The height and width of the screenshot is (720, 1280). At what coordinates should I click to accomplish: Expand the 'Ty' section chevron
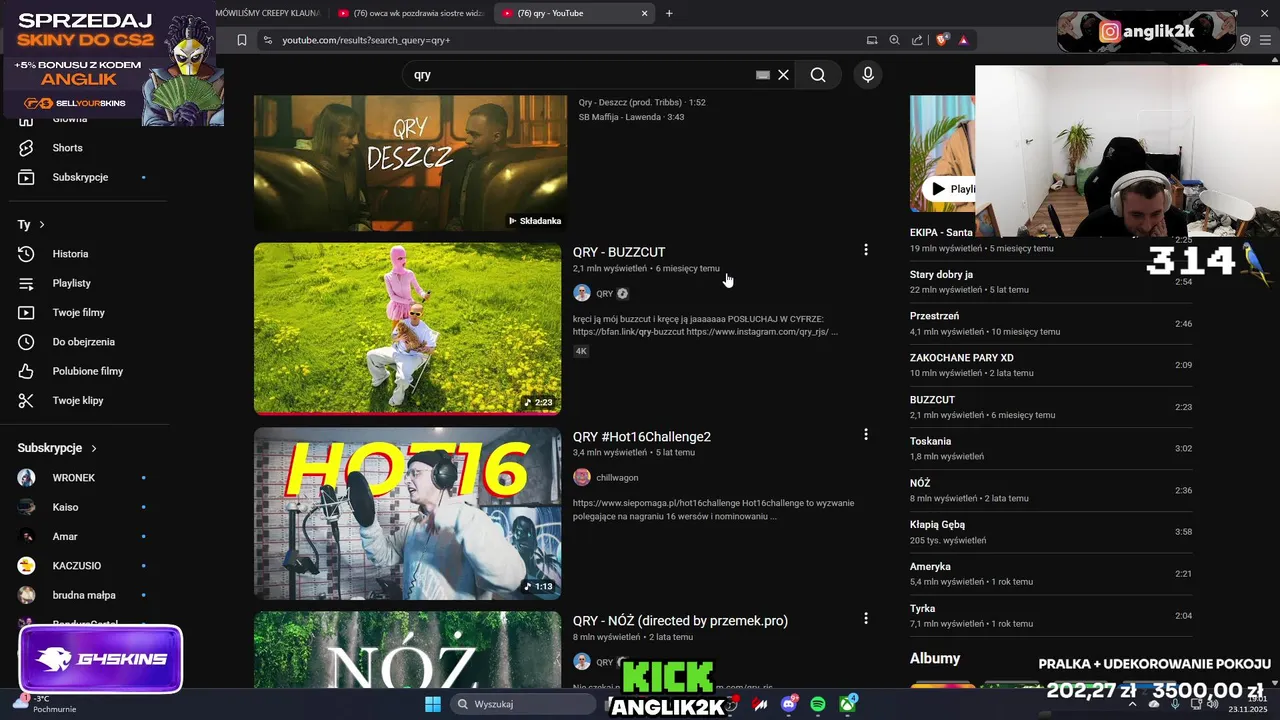pyautogui.click(x=42, y=225)
